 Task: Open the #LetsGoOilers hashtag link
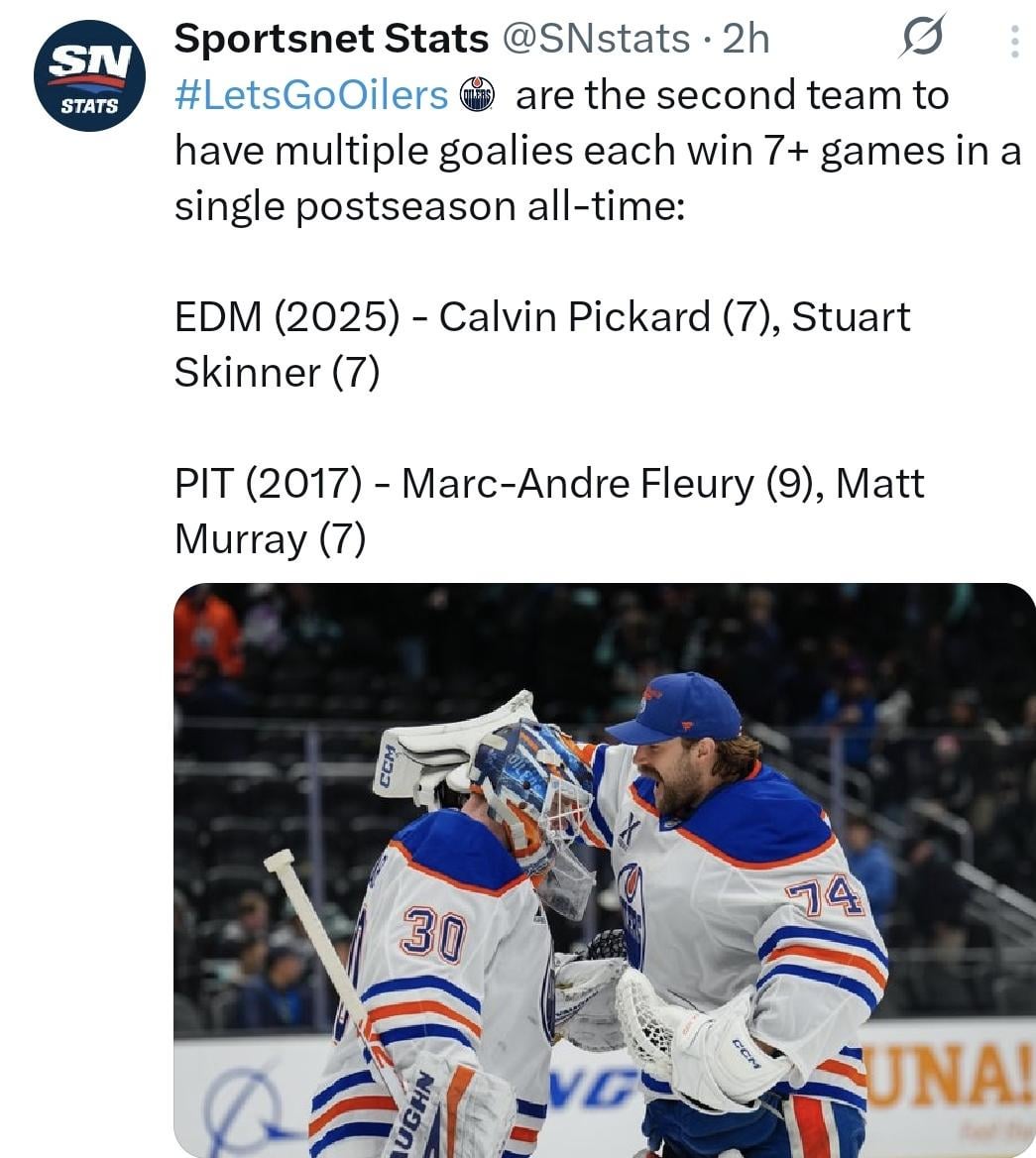coord(311,95)
